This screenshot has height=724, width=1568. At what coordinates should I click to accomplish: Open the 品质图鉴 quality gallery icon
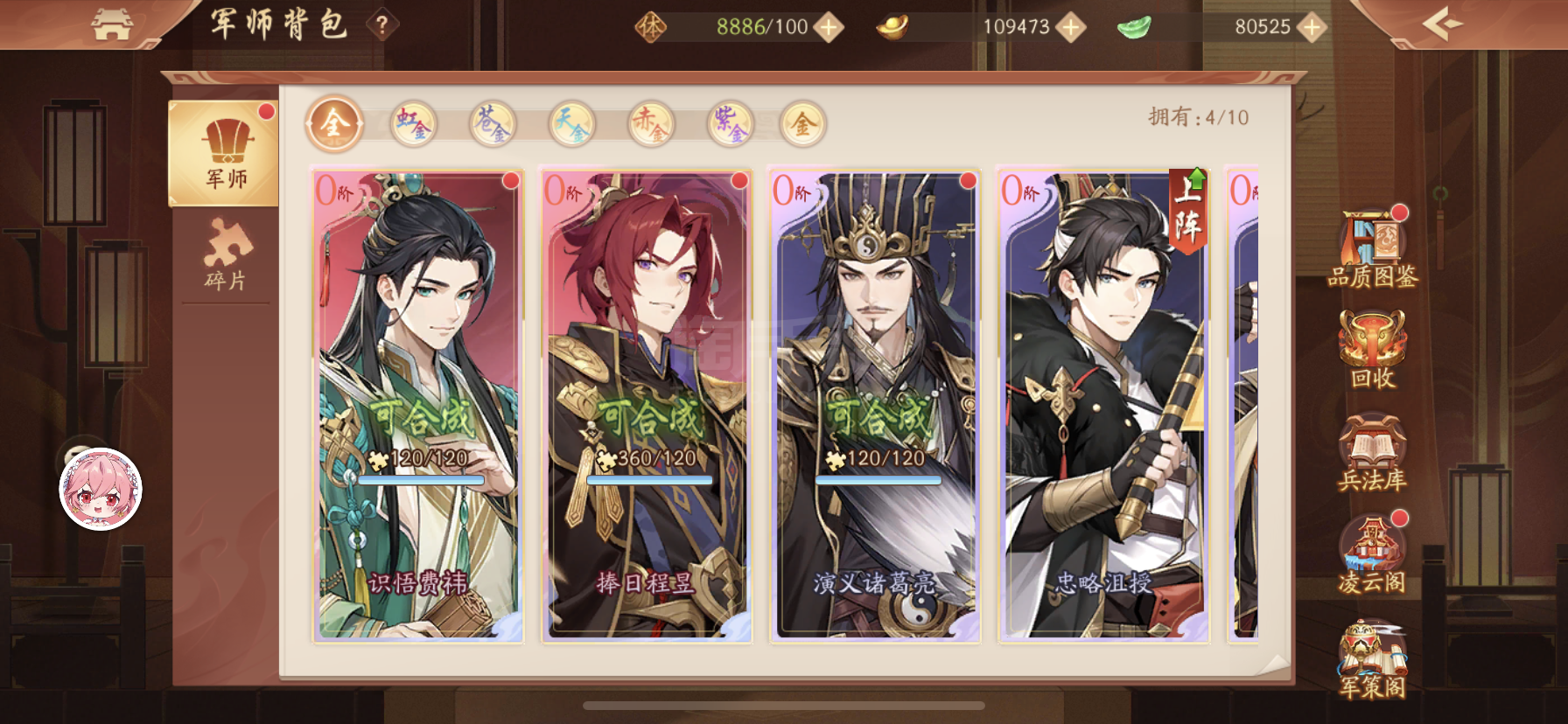[x=1372, y=248]
